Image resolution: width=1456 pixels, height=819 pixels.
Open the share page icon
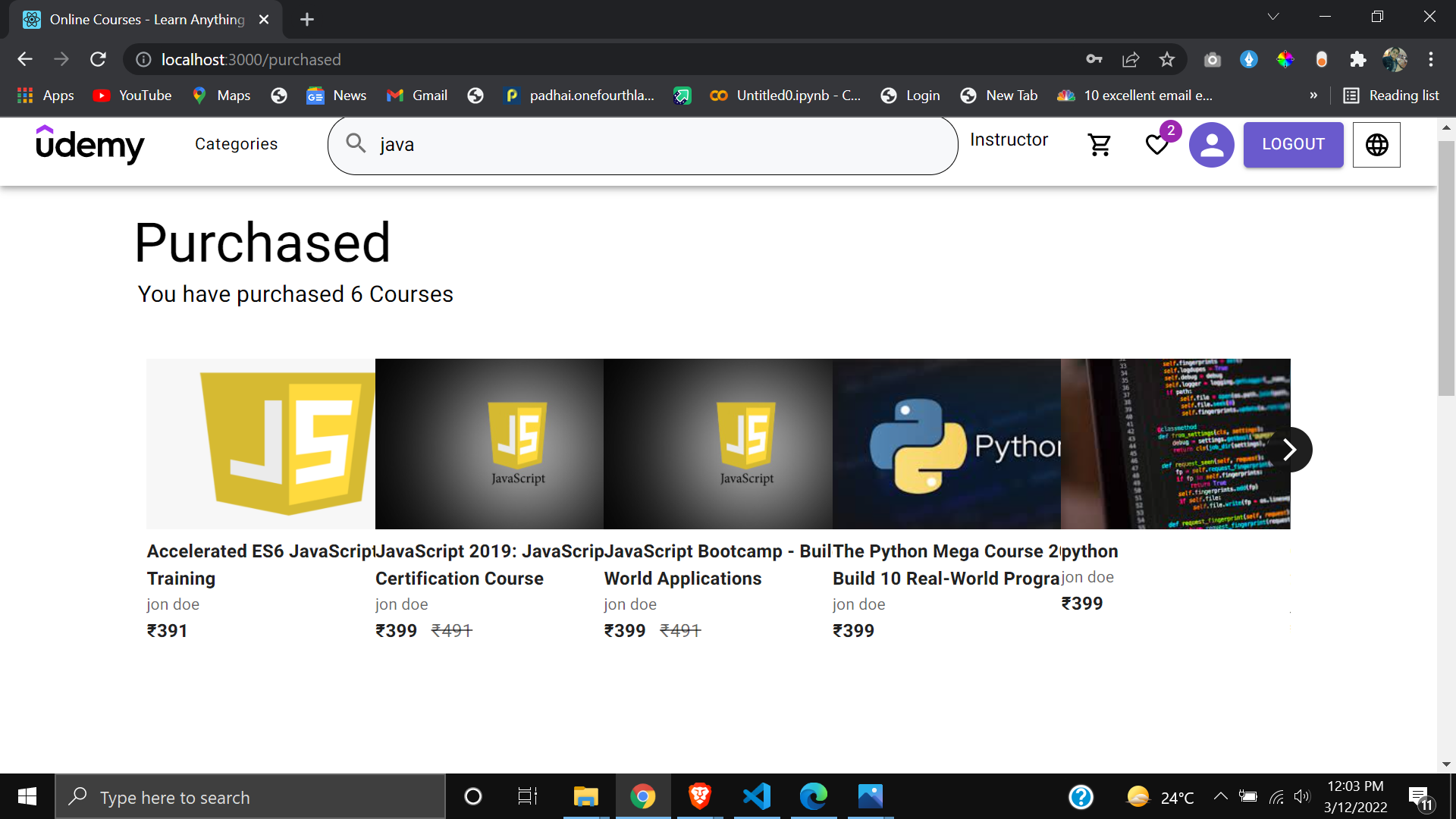click(x=1131, y=59)
